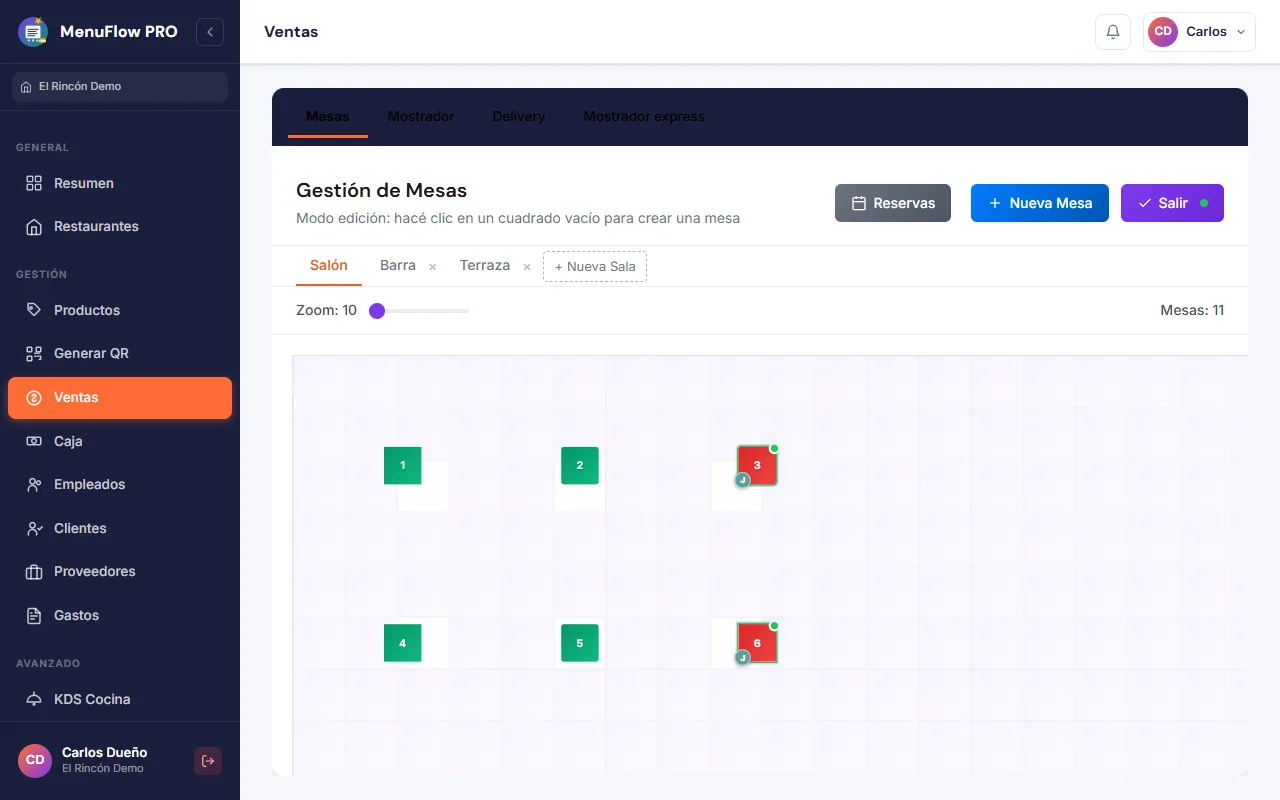Select red table 6
The height and width of the screenshot is (800, 1280).
[757, 643]
